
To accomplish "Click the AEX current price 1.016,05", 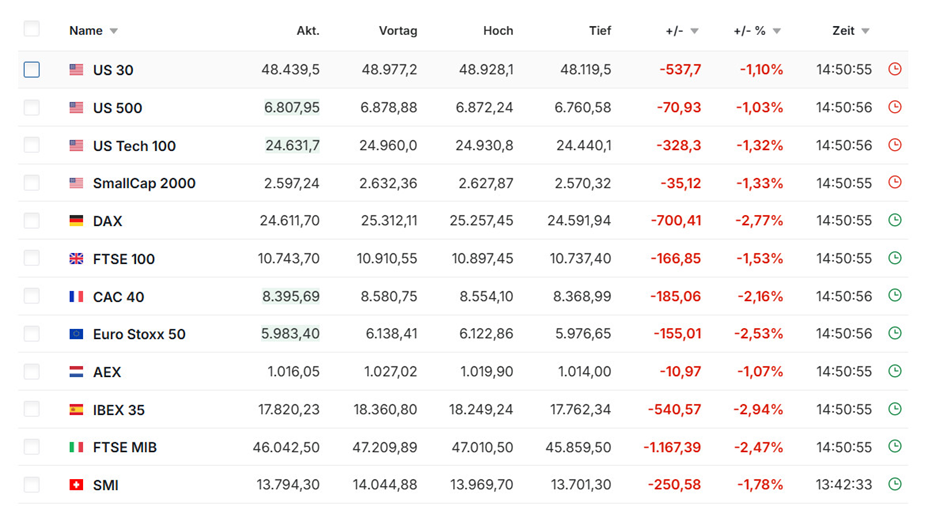I will [293, 372].
